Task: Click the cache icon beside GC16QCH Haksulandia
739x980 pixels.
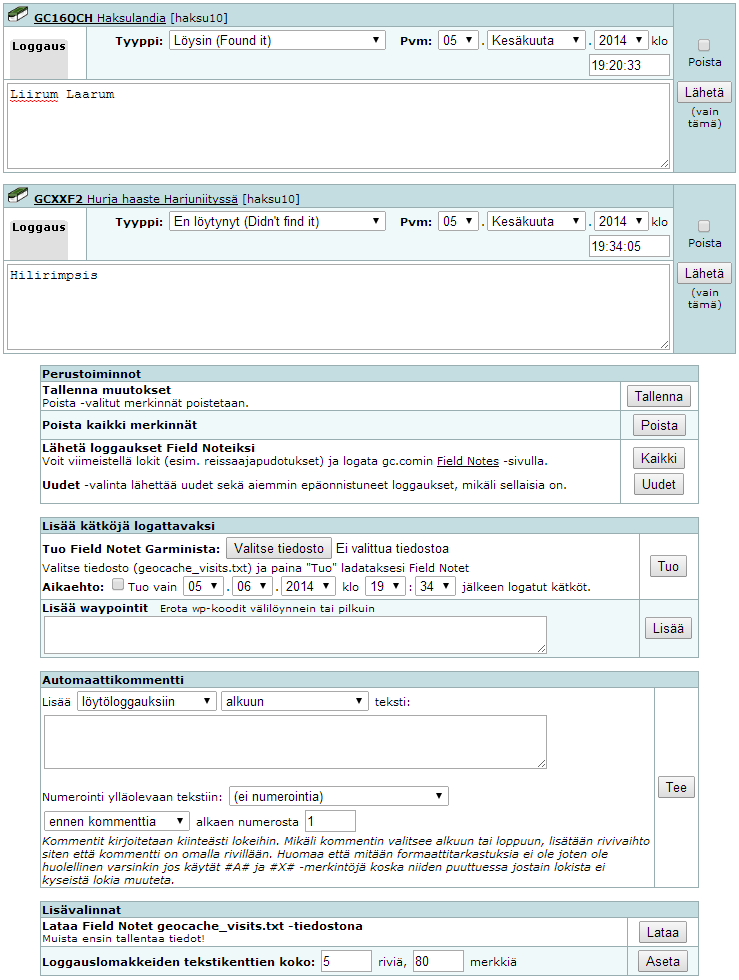Action: [18, 14]
